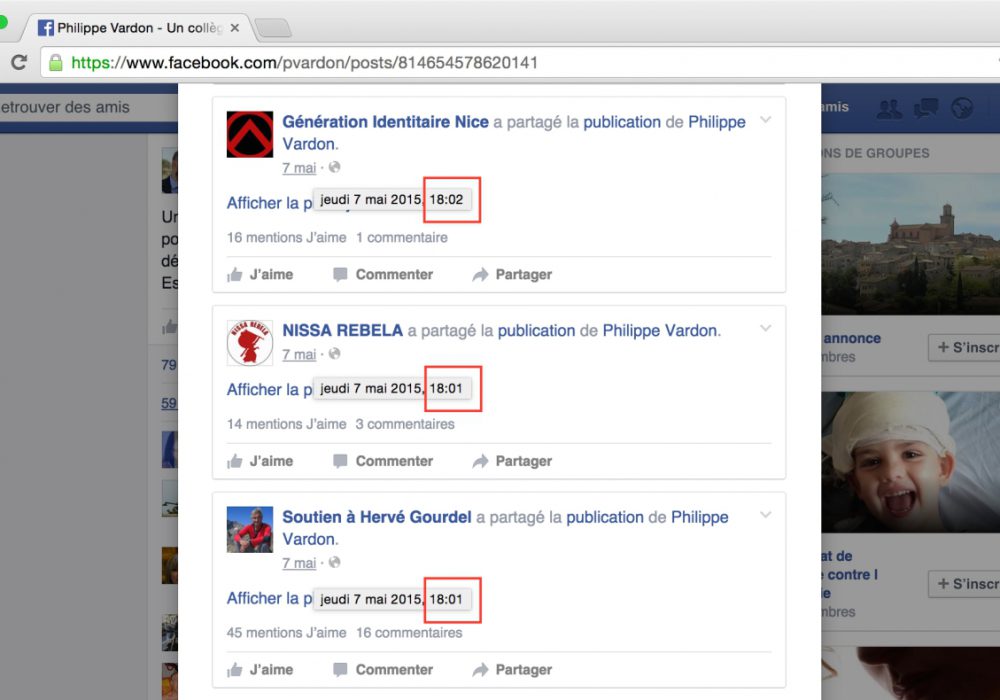1000x700 pixels.
Task: Click '7 mai' timestamp on NISSA REBELA post
Action: [299, 354]
